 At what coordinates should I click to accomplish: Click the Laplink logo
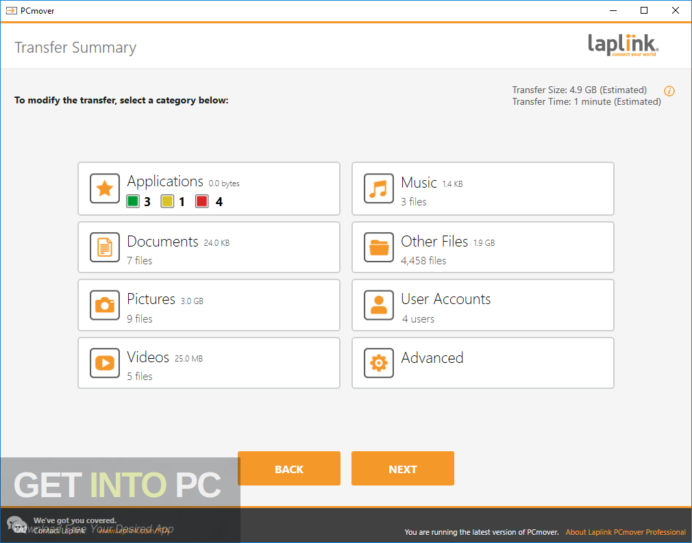point(623,45)
